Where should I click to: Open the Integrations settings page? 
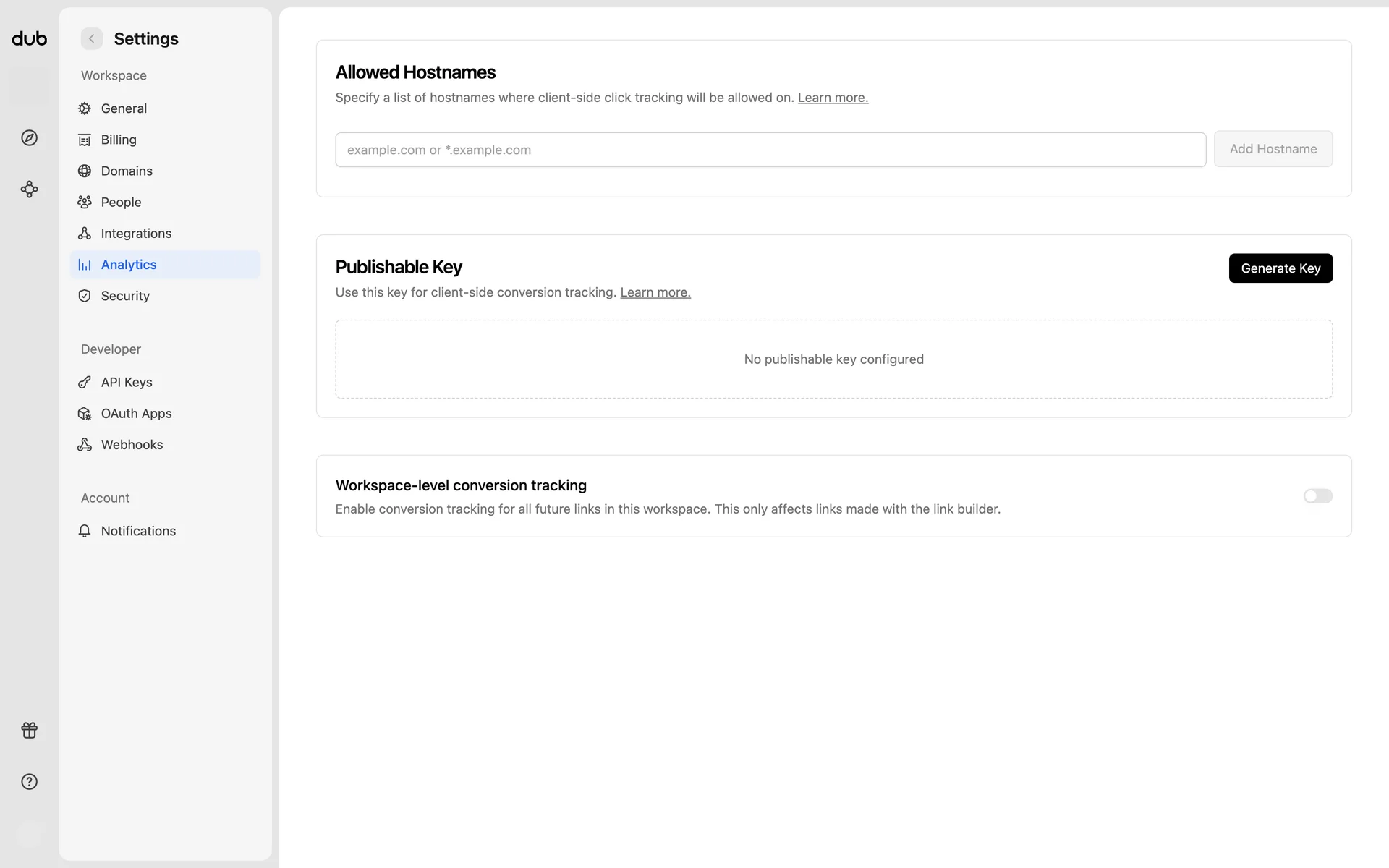136,234
